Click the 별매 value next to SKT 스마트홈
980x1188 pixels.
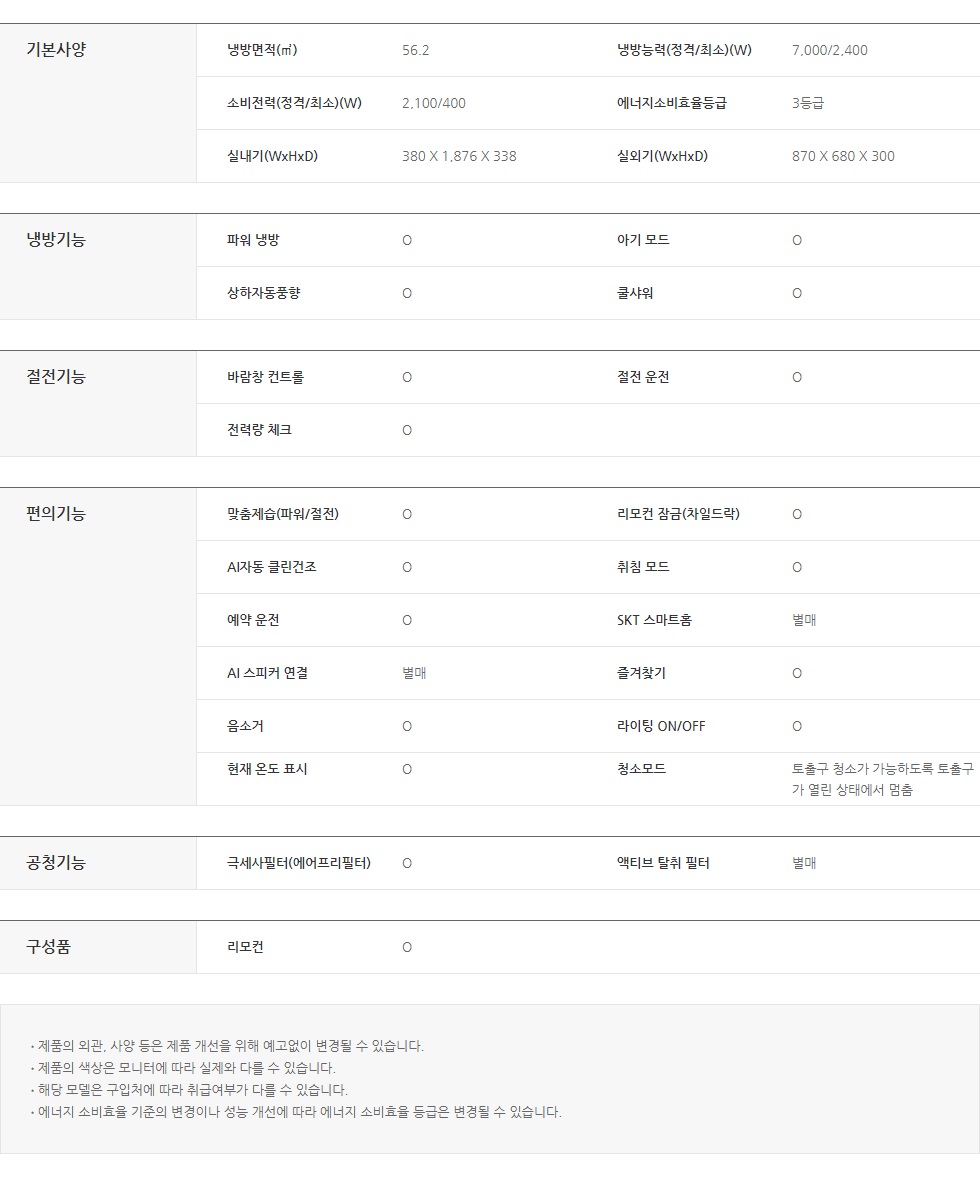pyautogui.click(x=804, y=620)
